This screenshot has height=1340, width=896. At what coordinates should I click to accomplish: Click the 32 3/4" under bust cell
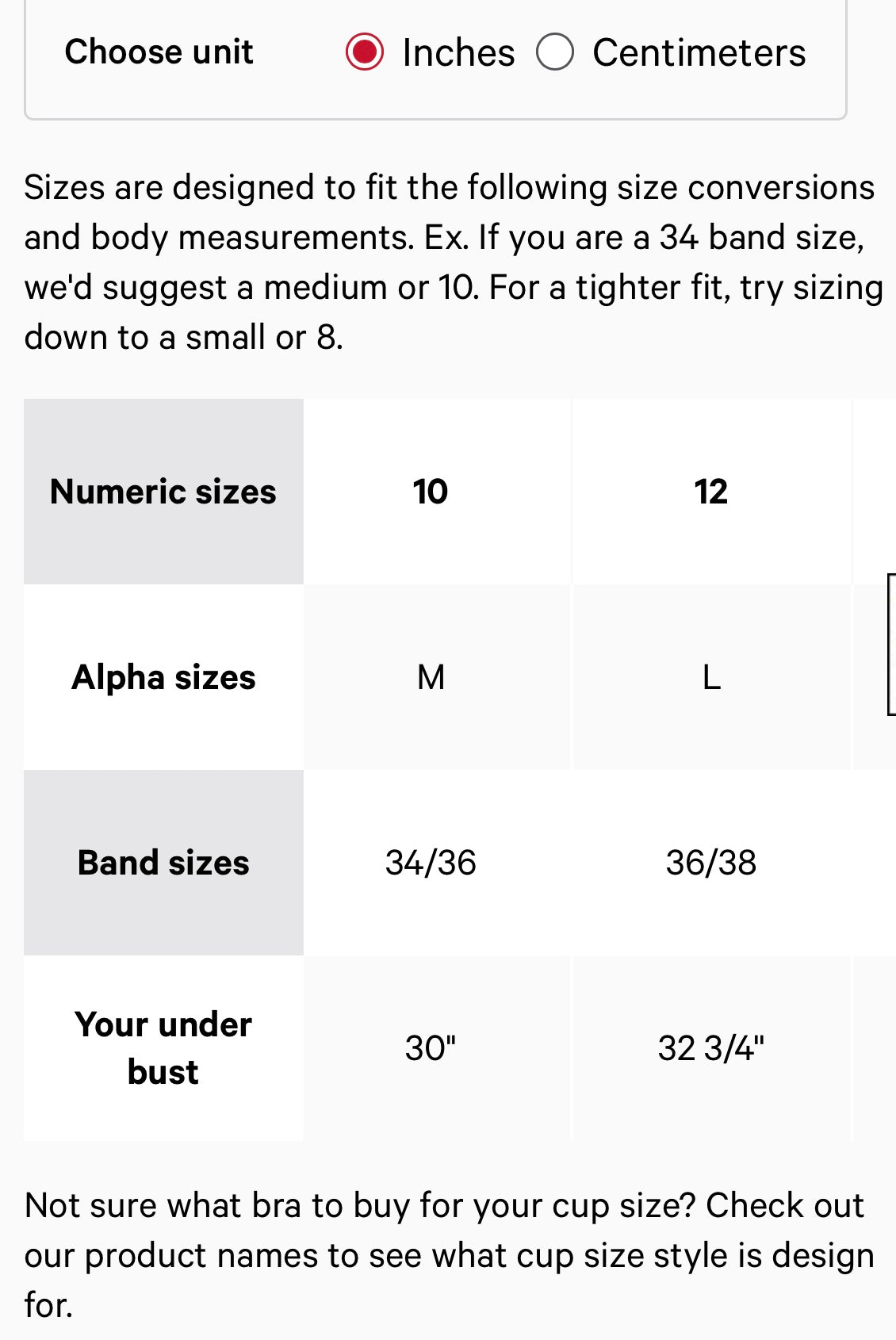(711, 1048)
